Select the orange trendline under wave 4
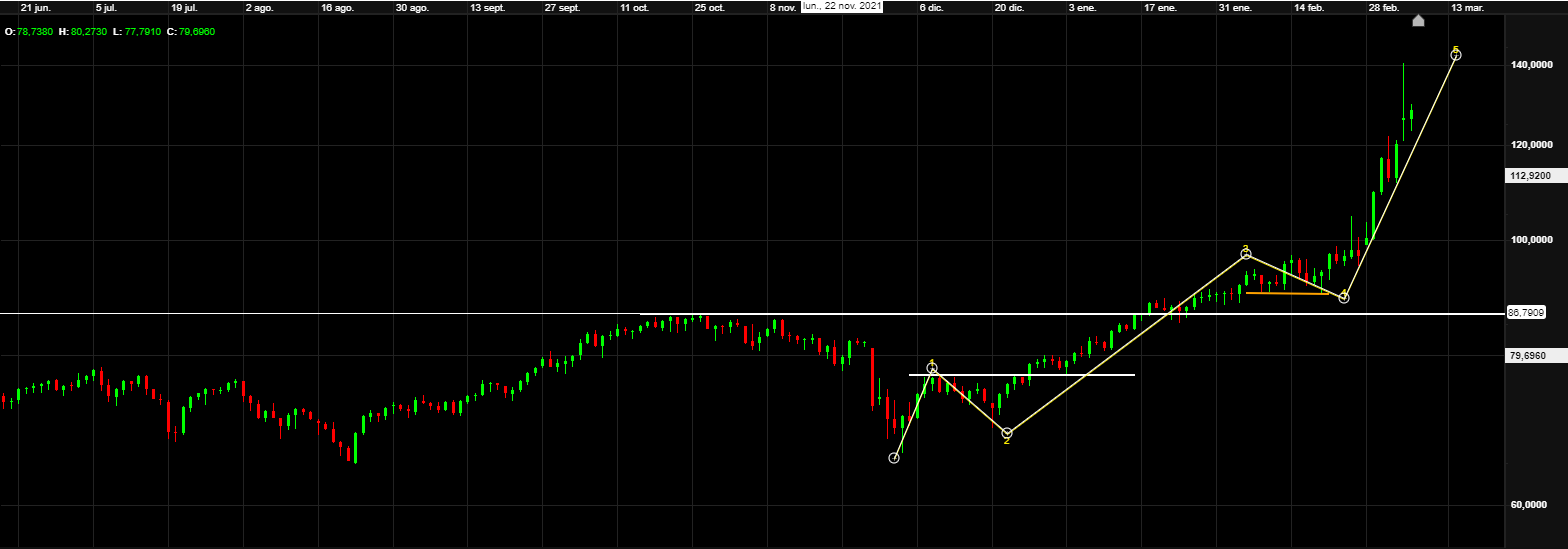The height and width of the screenshot is (549, 1568). pyautogui.click(x=1287, y=294)
